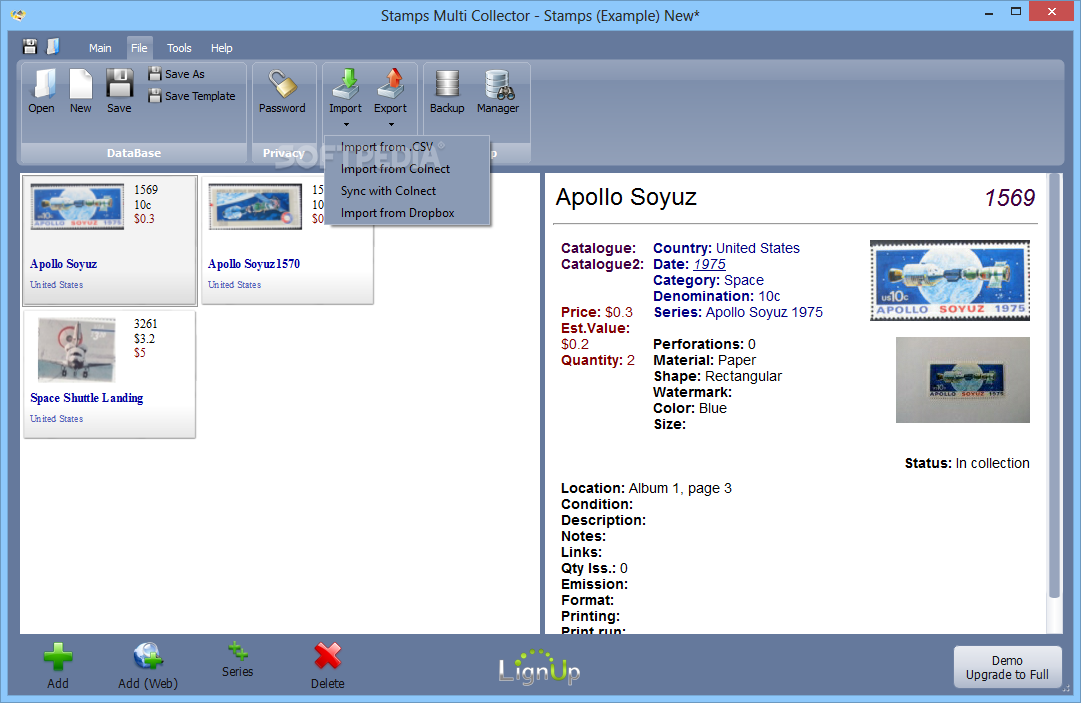Choose Save As option

[177, 74]
